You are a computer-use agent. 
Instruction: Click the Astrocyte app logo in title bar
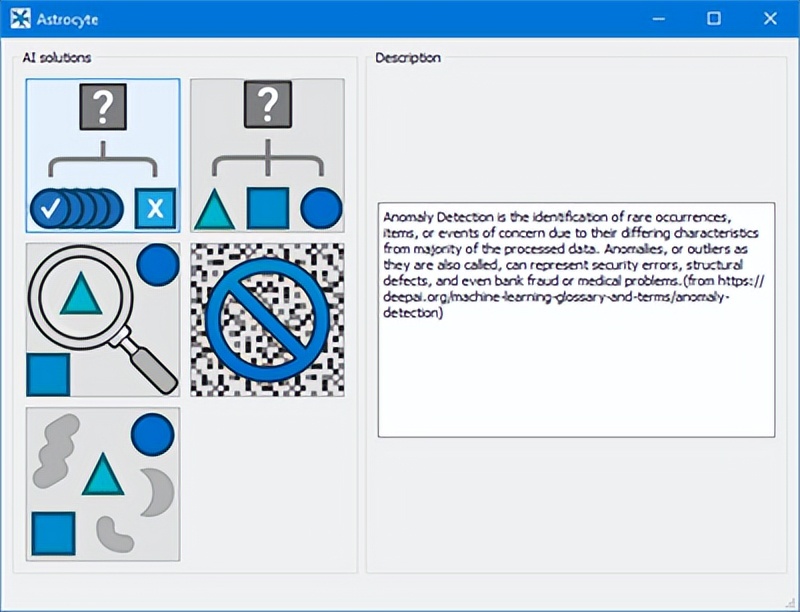click(20, 19)
